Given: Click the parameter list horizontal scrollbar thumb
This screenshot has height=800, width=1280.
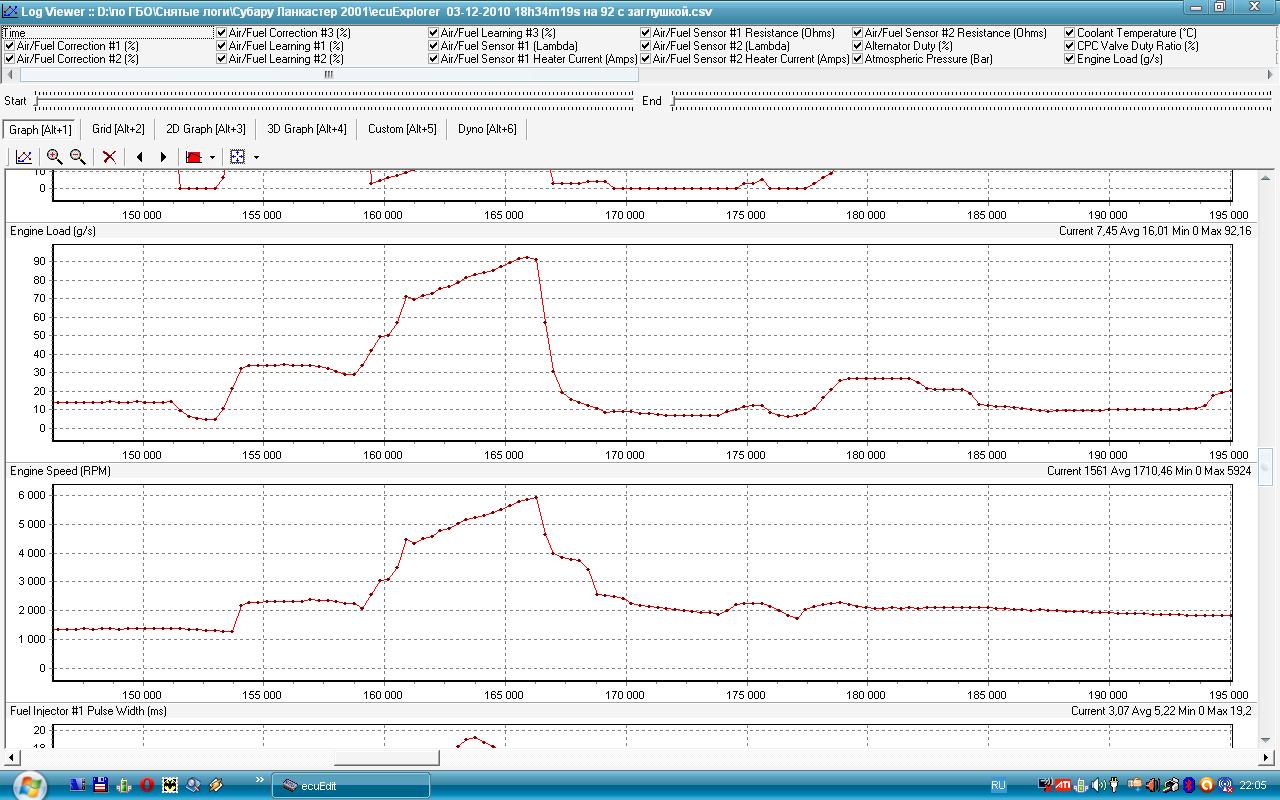Looking at the screenshot, I should (x=328, y=75).
